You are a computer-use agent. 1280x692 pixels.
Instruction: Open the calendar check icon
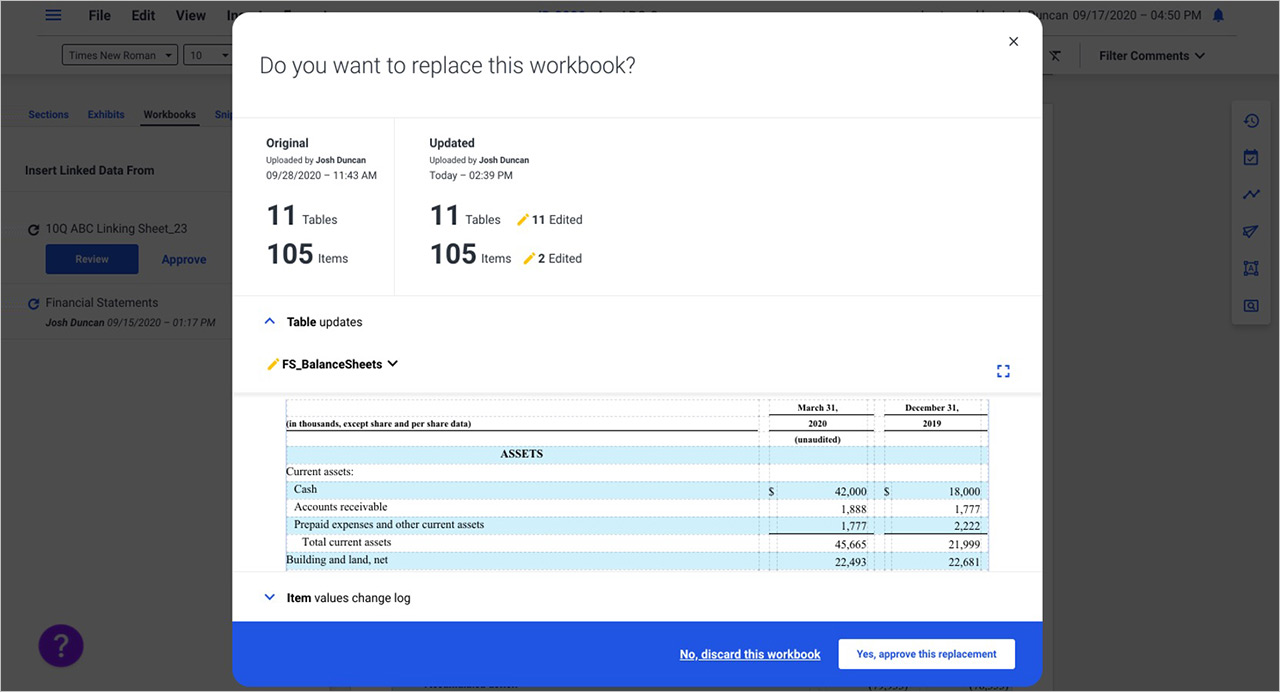(1251, 158)
